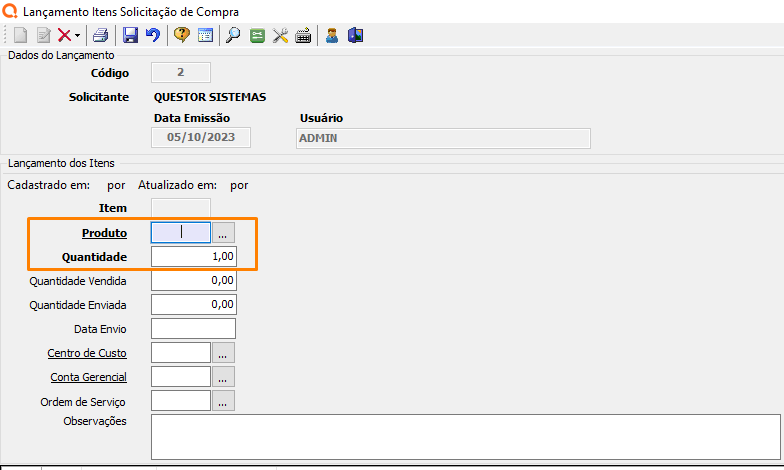Click the wrench and screwdriver tools icon
The height and width of the screenshot is (470, 784).
tap(280, 36)
